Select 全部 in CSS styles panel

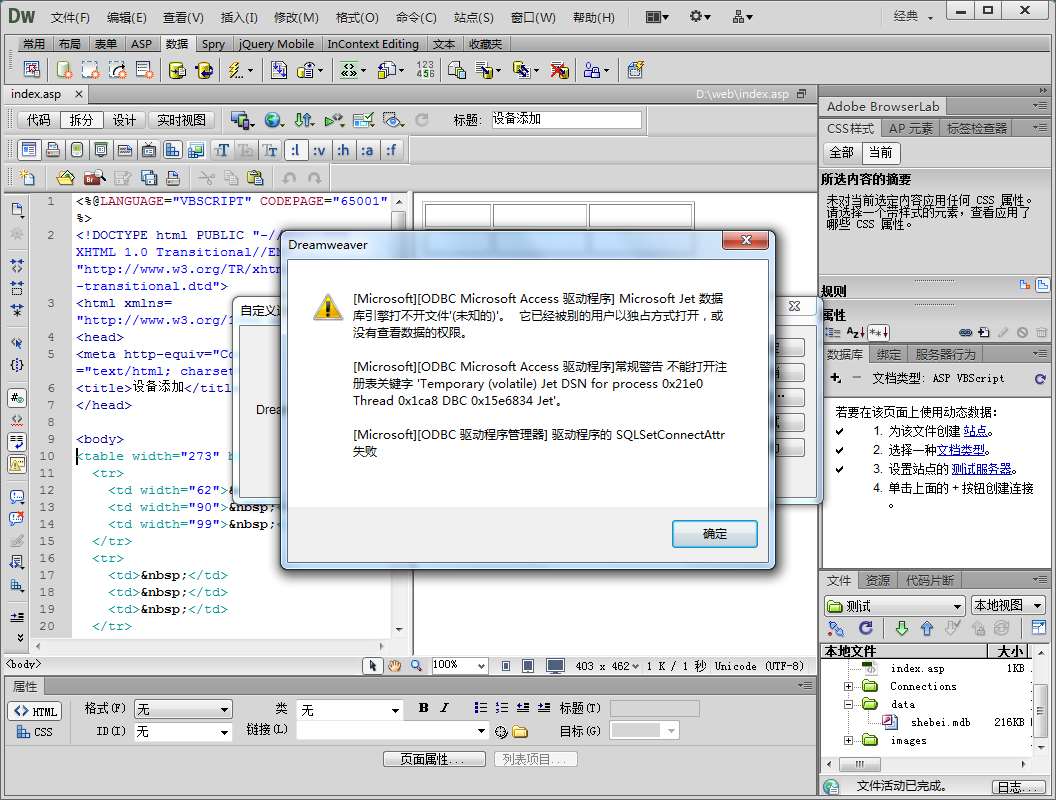point(841,153)
